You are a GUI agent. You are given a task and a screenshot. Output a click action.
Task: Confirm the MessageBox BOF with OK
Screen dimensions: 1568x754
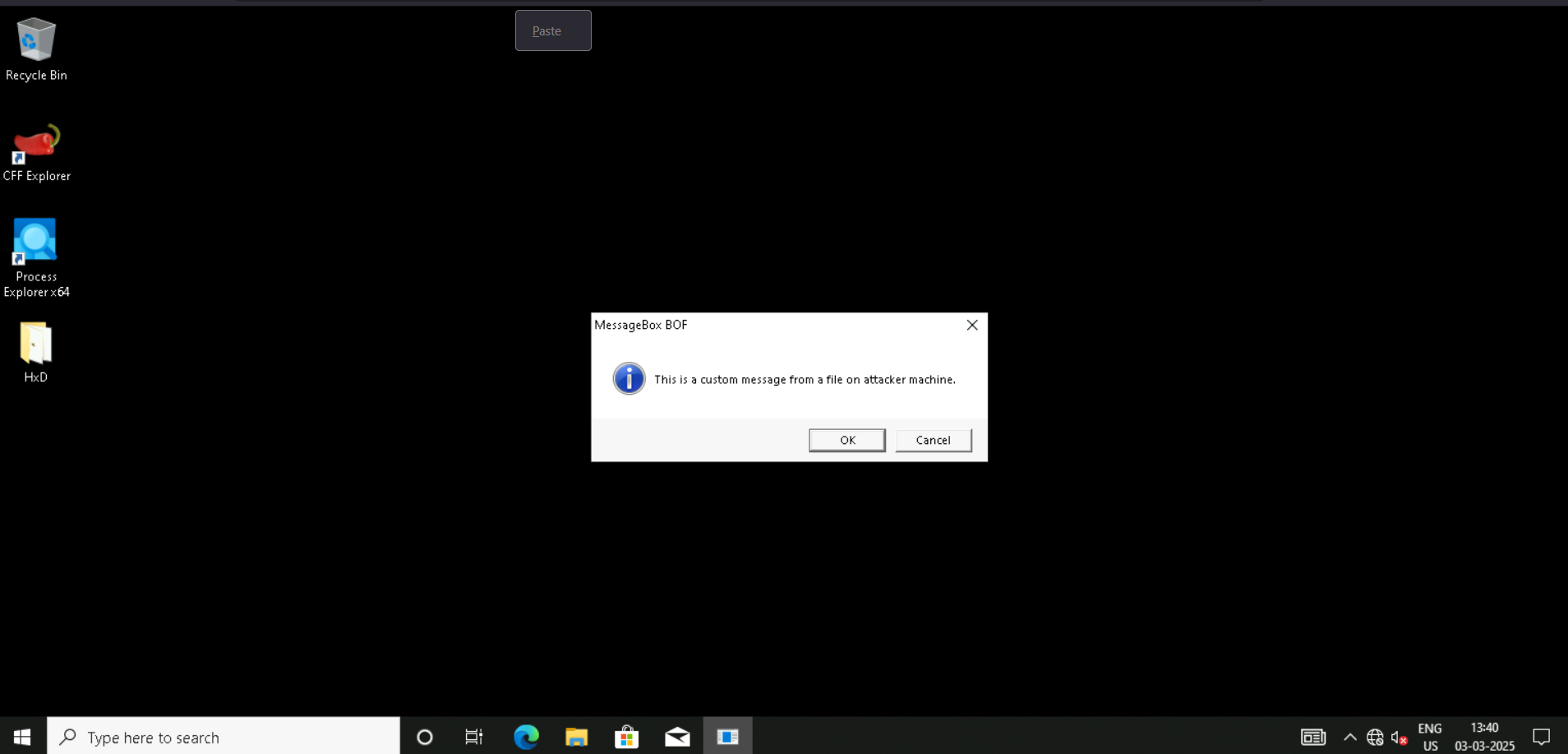tap(847, 440)
